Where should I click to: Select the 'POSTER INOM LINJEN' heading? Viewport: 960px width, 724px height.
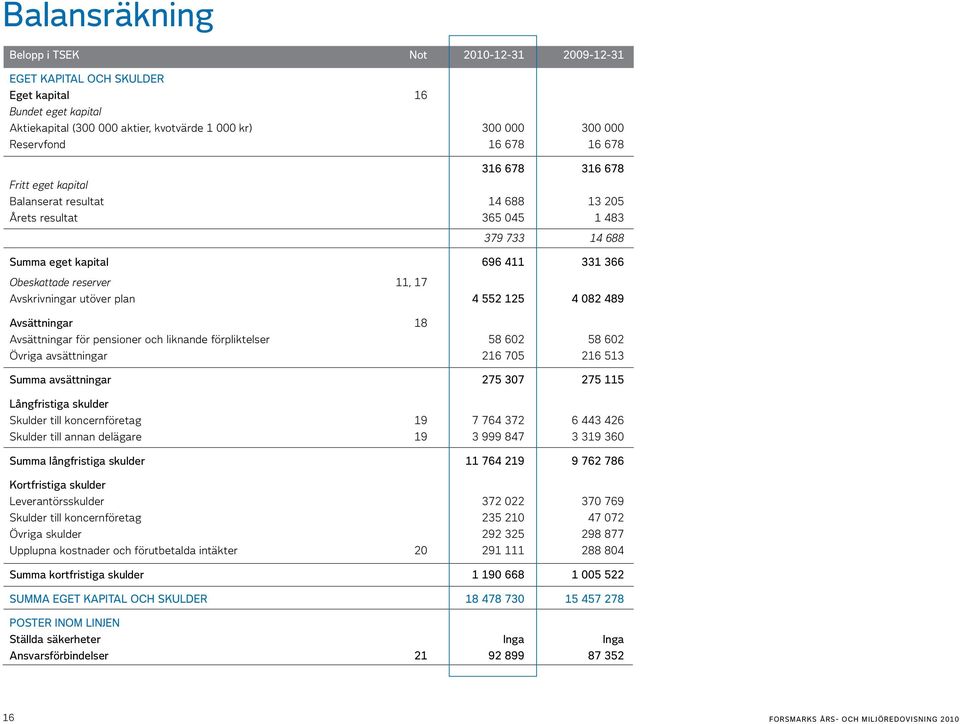click(64, 623)
